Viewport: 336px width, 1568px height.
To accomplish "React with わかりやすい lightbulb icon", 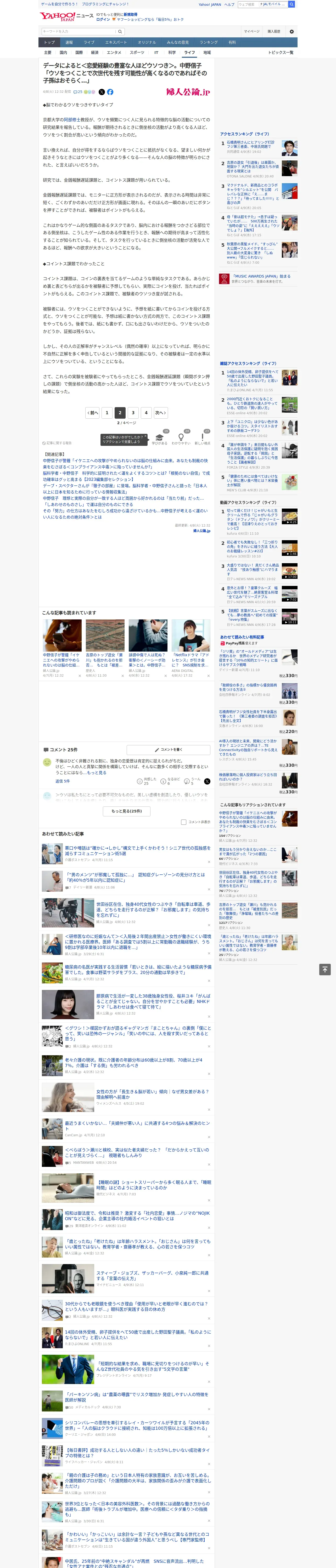I will 181,437.
